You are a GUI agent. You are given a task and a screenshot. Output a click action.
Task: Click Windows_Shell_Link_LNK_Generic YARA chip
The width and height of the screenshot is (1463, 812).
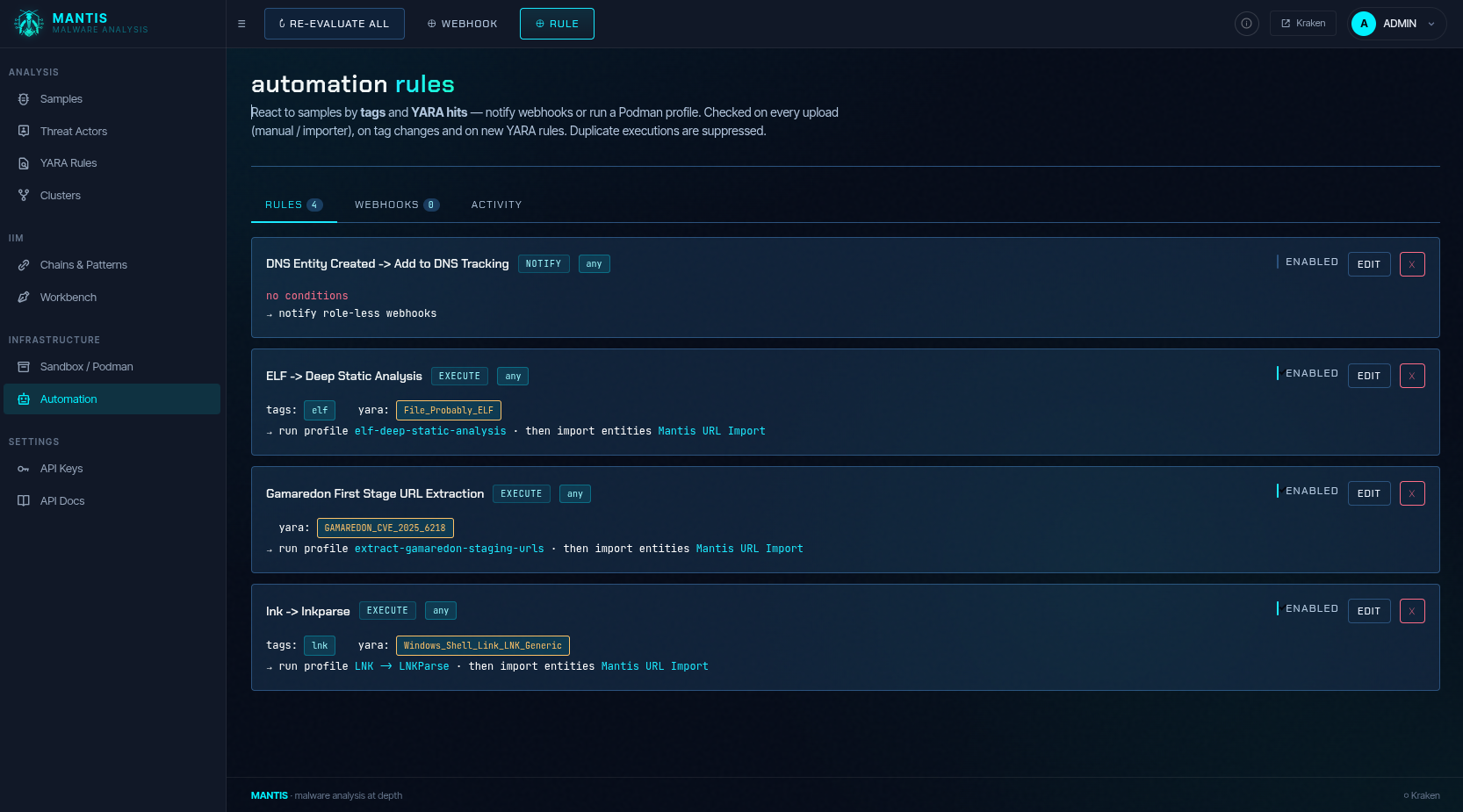click(483, 645)
